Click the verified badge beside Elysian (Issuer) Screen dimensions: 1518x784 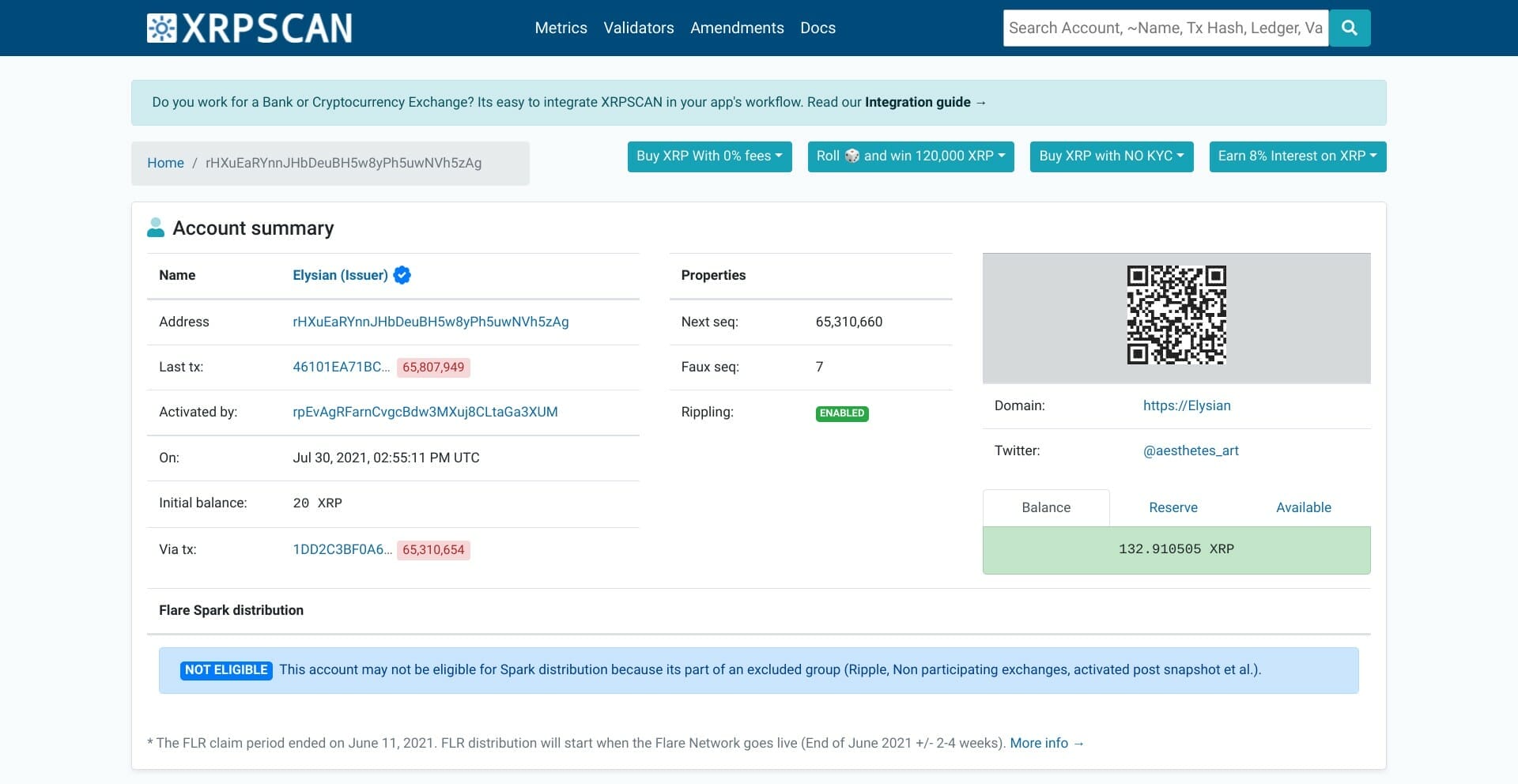click(x=402, y=275)
